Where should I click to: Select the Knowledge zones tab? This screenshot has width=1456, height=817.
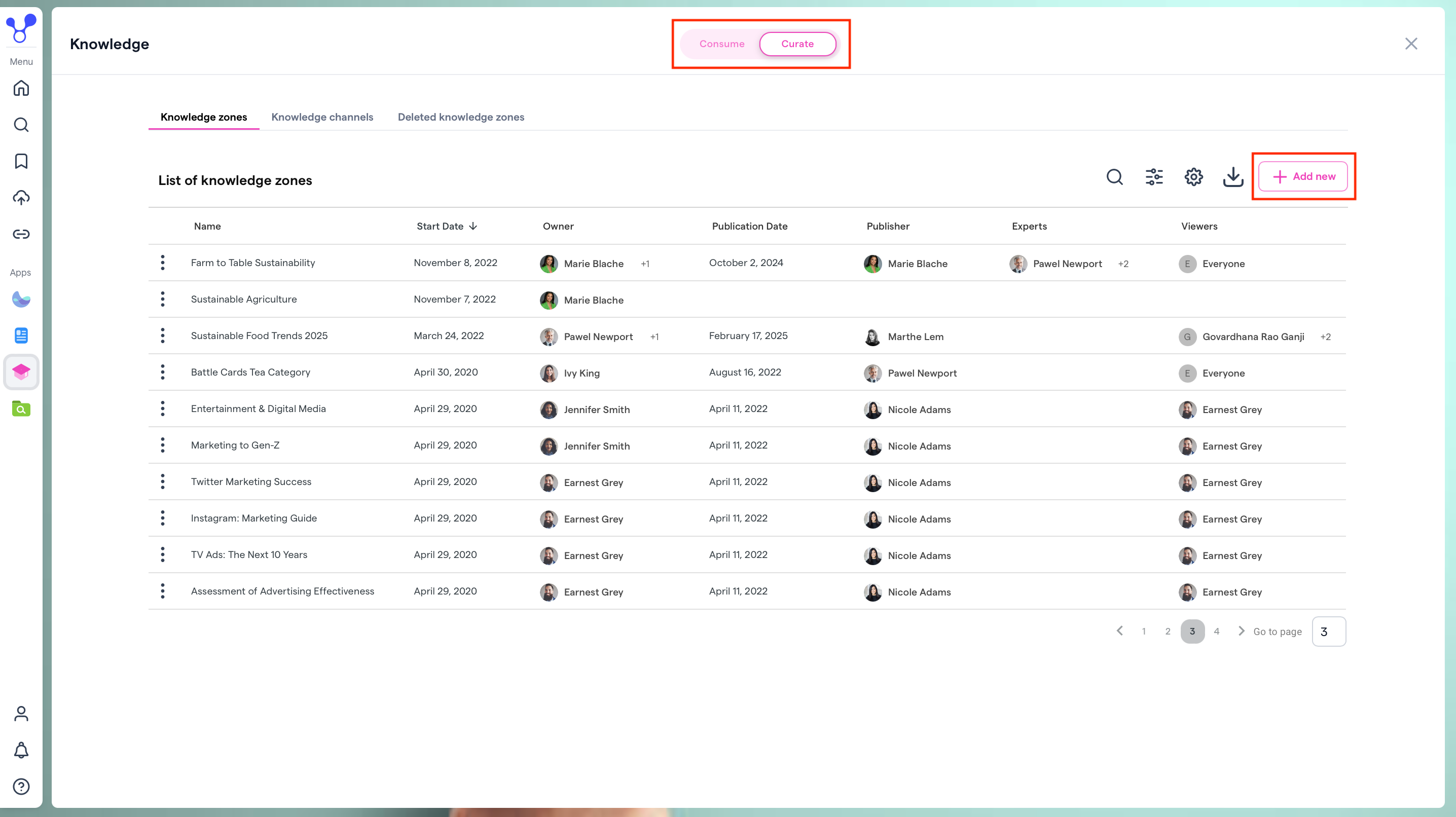(203, 117)
